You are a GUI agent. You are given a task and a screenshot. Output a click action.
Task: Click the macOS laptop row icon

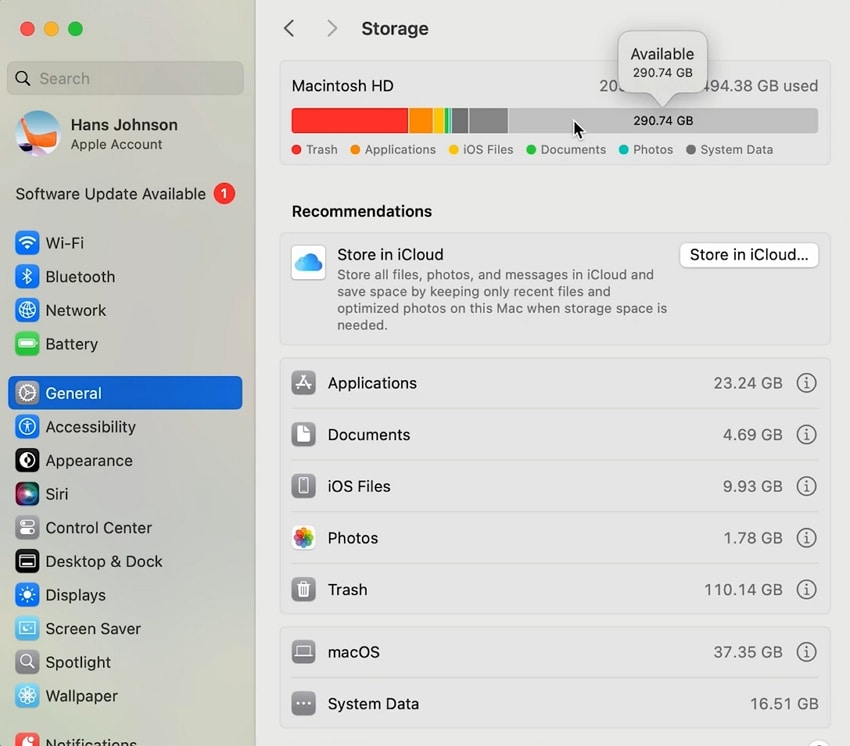click(x=304, y=652)
